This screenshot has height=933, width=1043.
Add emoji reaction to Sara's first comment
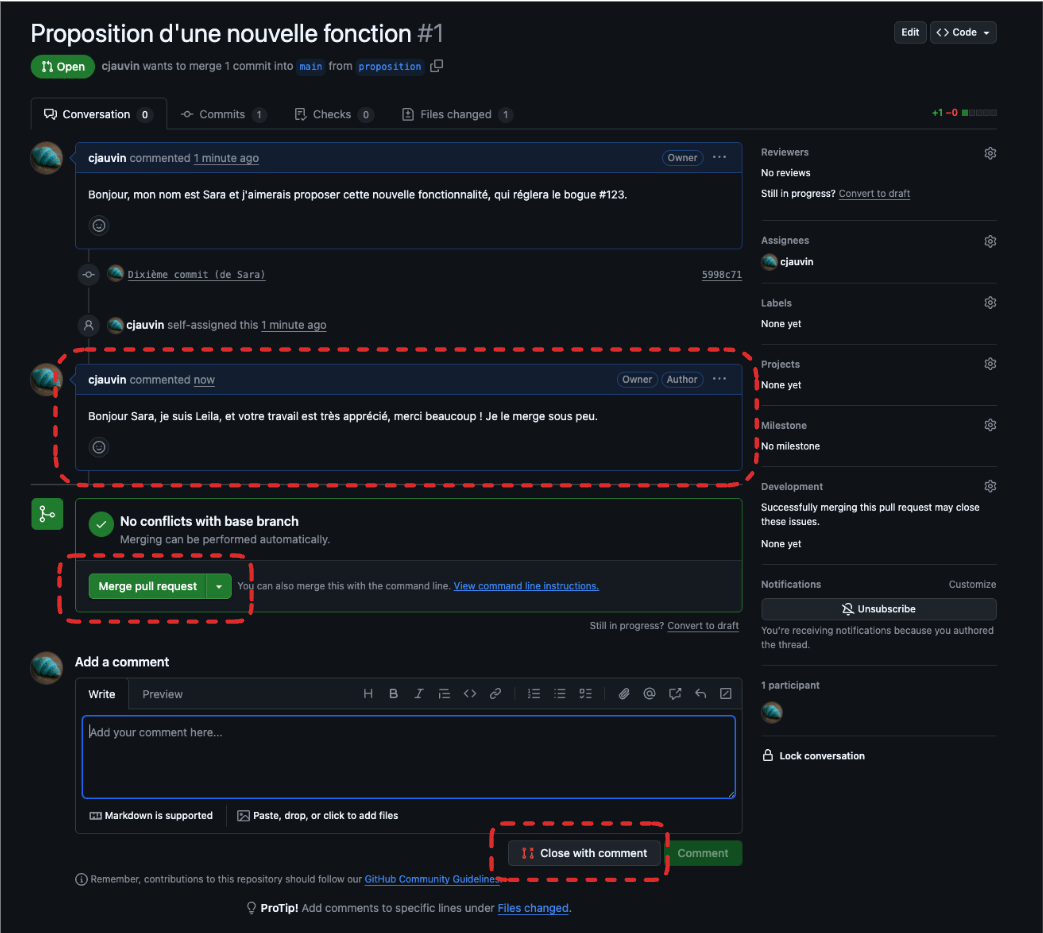[x=99, y=226]
